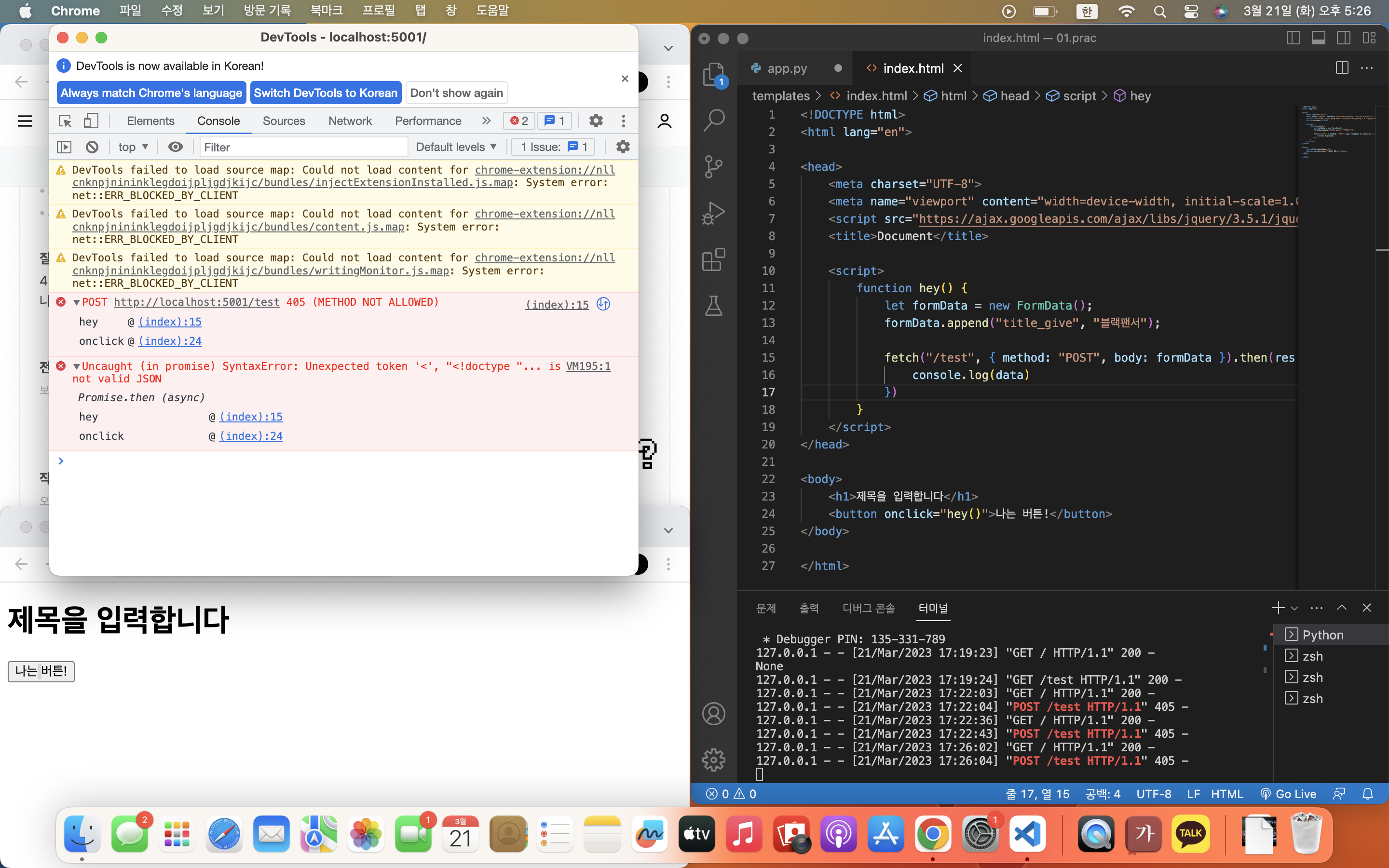Clear the DevTools console

[92, 147]
